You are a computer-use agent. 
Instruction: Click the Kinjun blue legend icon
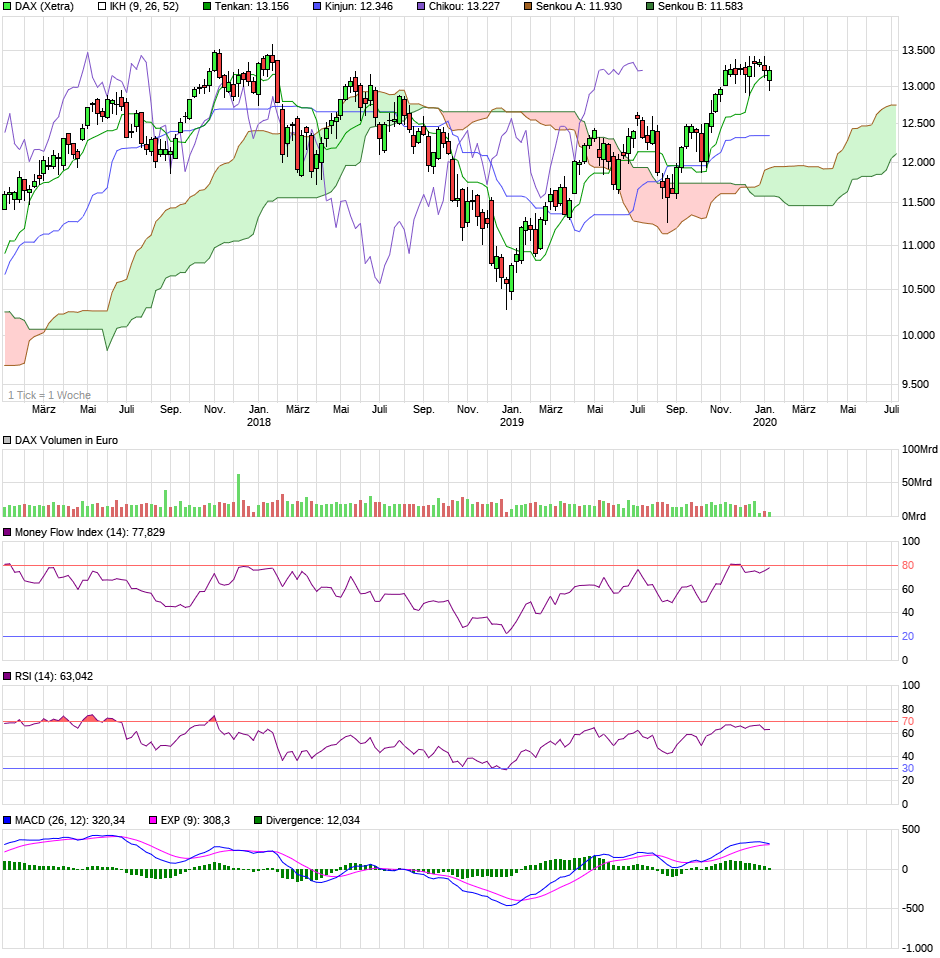316,8
